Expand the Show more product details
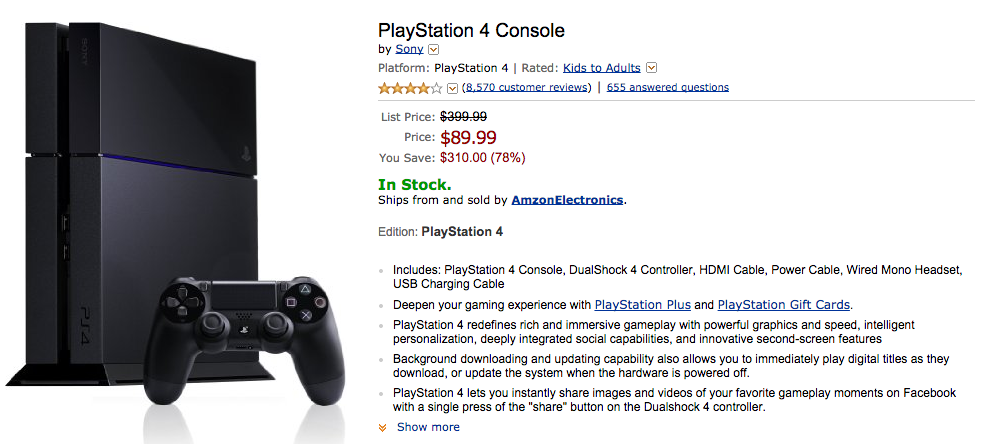This screenshot has width=985, height=444. pyautogui.click(x=428, y=427)
